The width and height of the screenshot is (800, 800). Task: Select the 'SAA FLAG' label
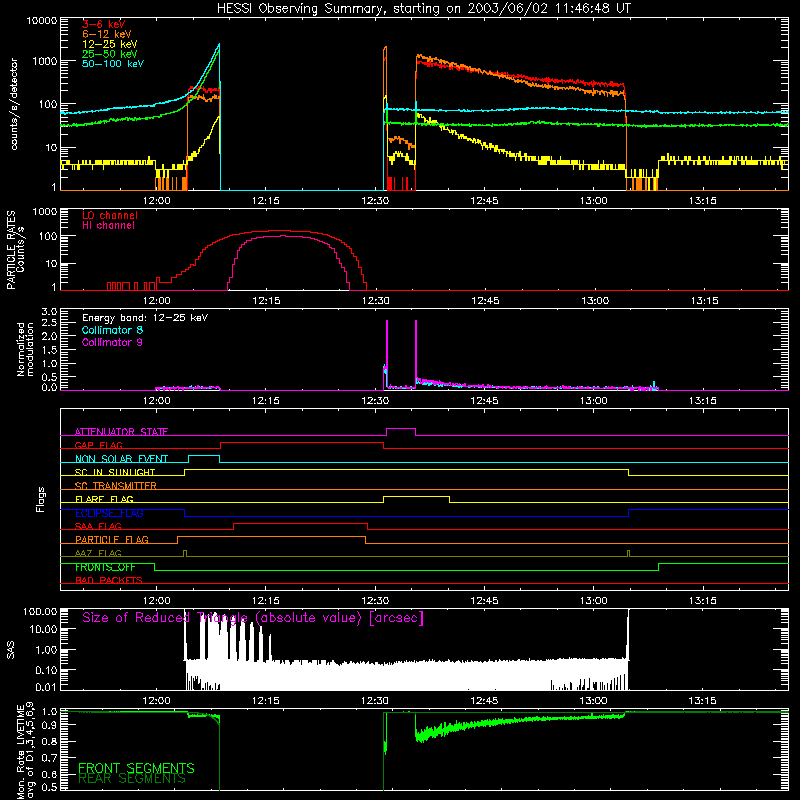click(98, 526)
